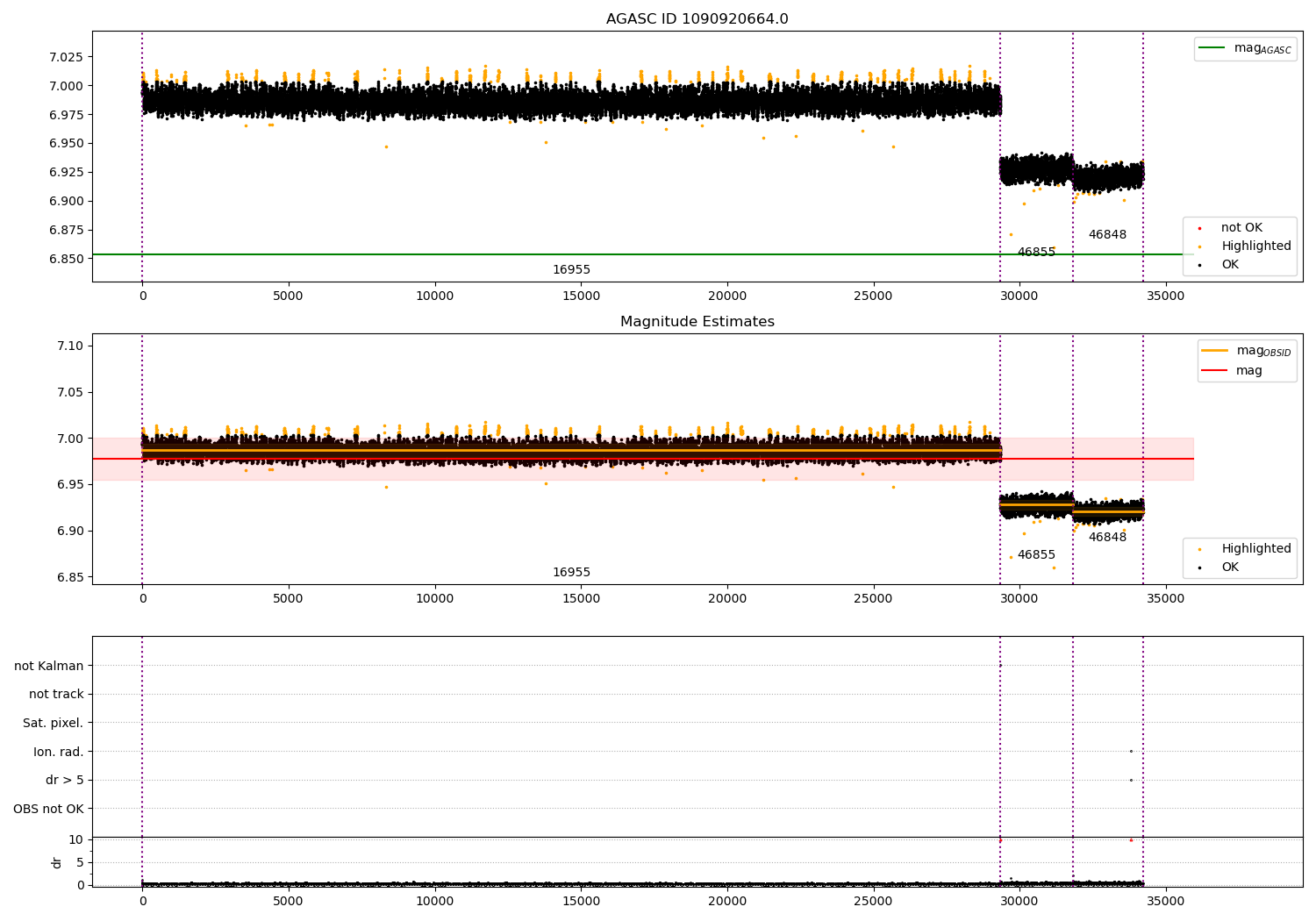Screen dimensions: 1316x921
Task: Click the "not Kalman" row label
Action: click(49, 666)
